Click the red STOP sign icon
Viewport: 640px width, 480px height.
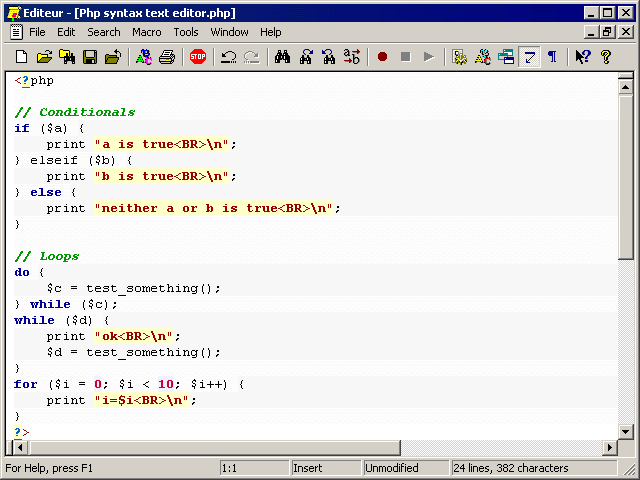[198, 57]
